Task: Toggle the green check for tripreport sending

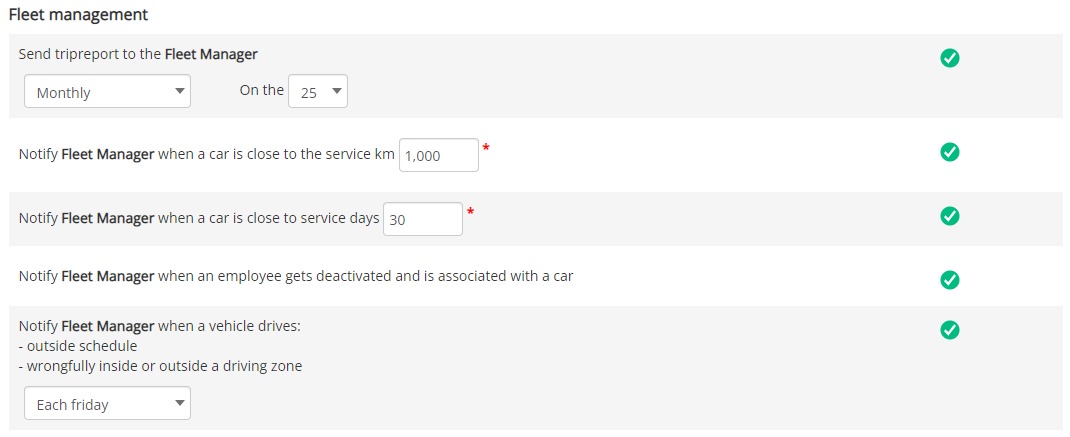Action: 949,58
